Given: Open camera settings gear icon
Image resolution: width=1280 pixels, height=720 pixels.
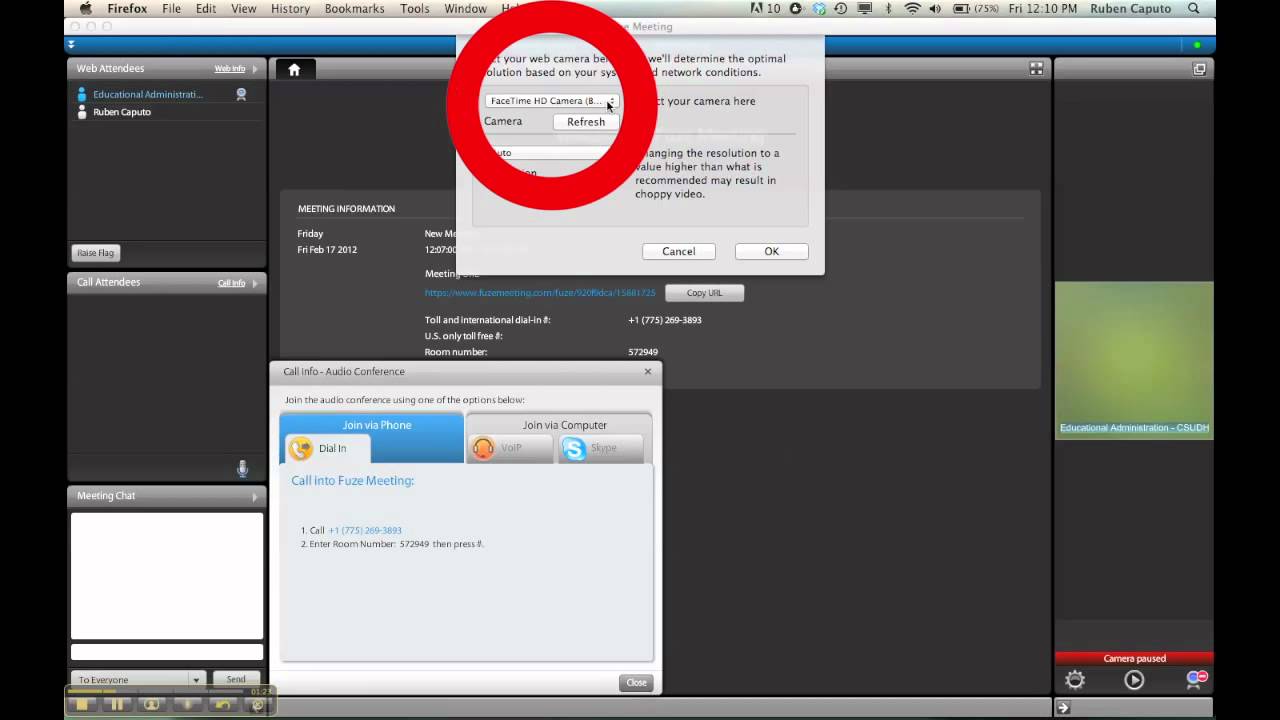Looking at the screenshot, I should pos(1075,680).
